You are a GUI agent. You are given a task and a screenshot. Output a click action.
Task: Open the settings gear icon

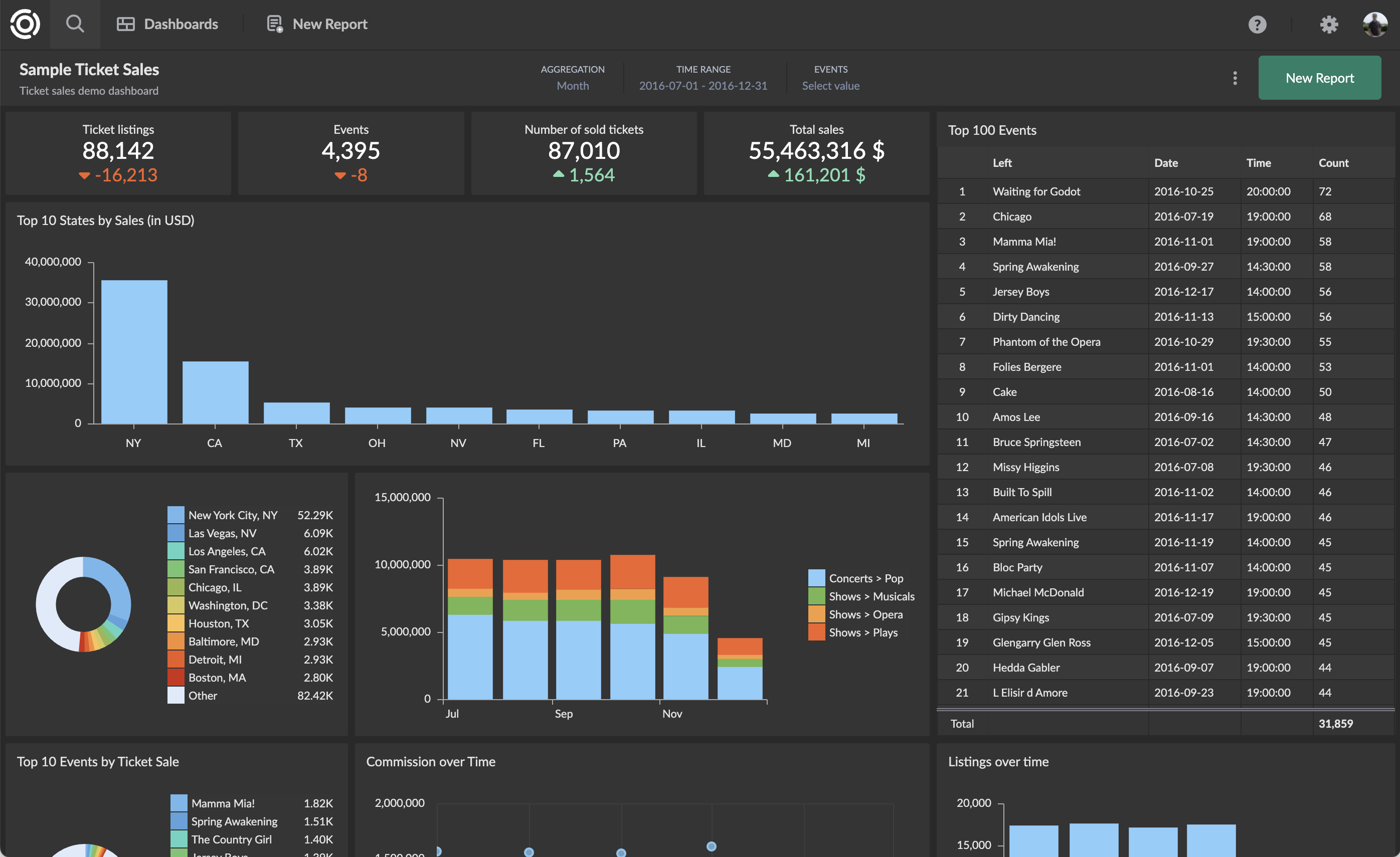click(1328, 25)
